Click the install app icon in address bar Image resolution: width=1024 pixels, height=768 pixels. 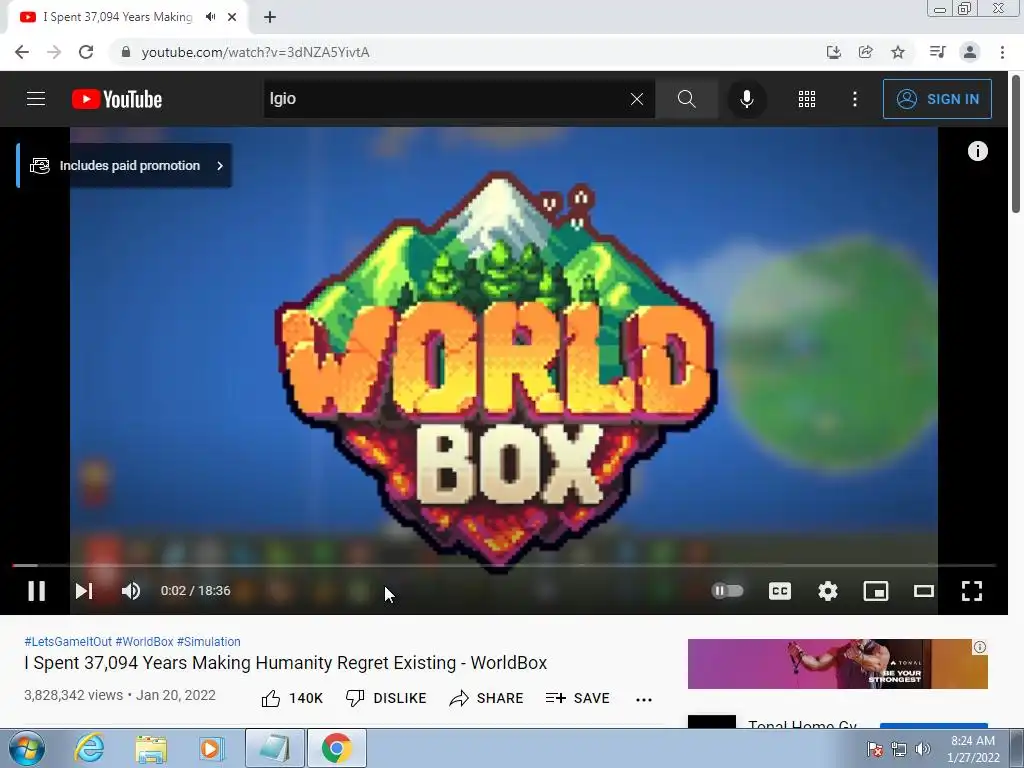coord(833,52)
